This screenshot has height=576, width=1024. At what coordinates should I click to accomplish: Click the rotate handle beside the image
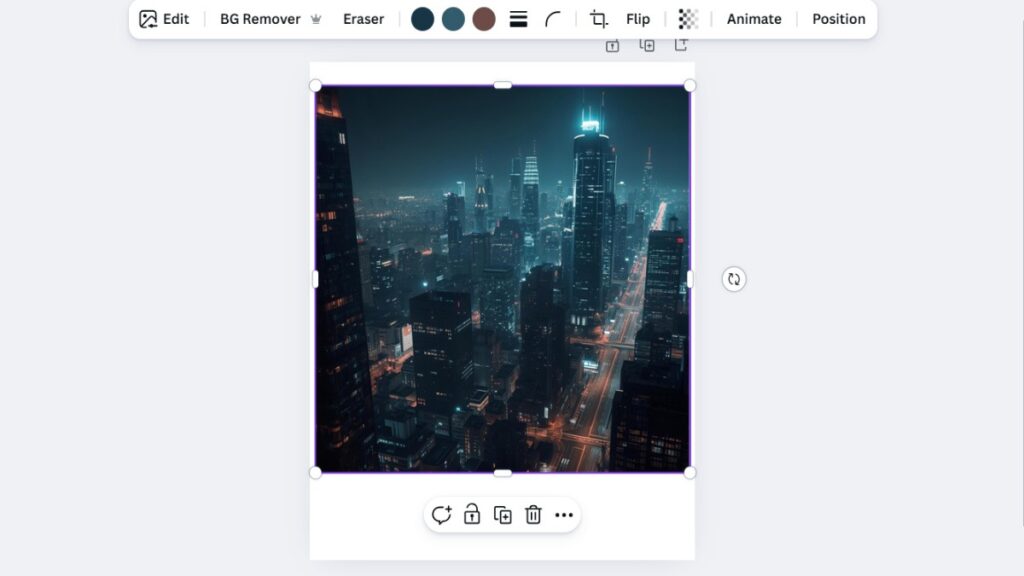coord(734,280)
